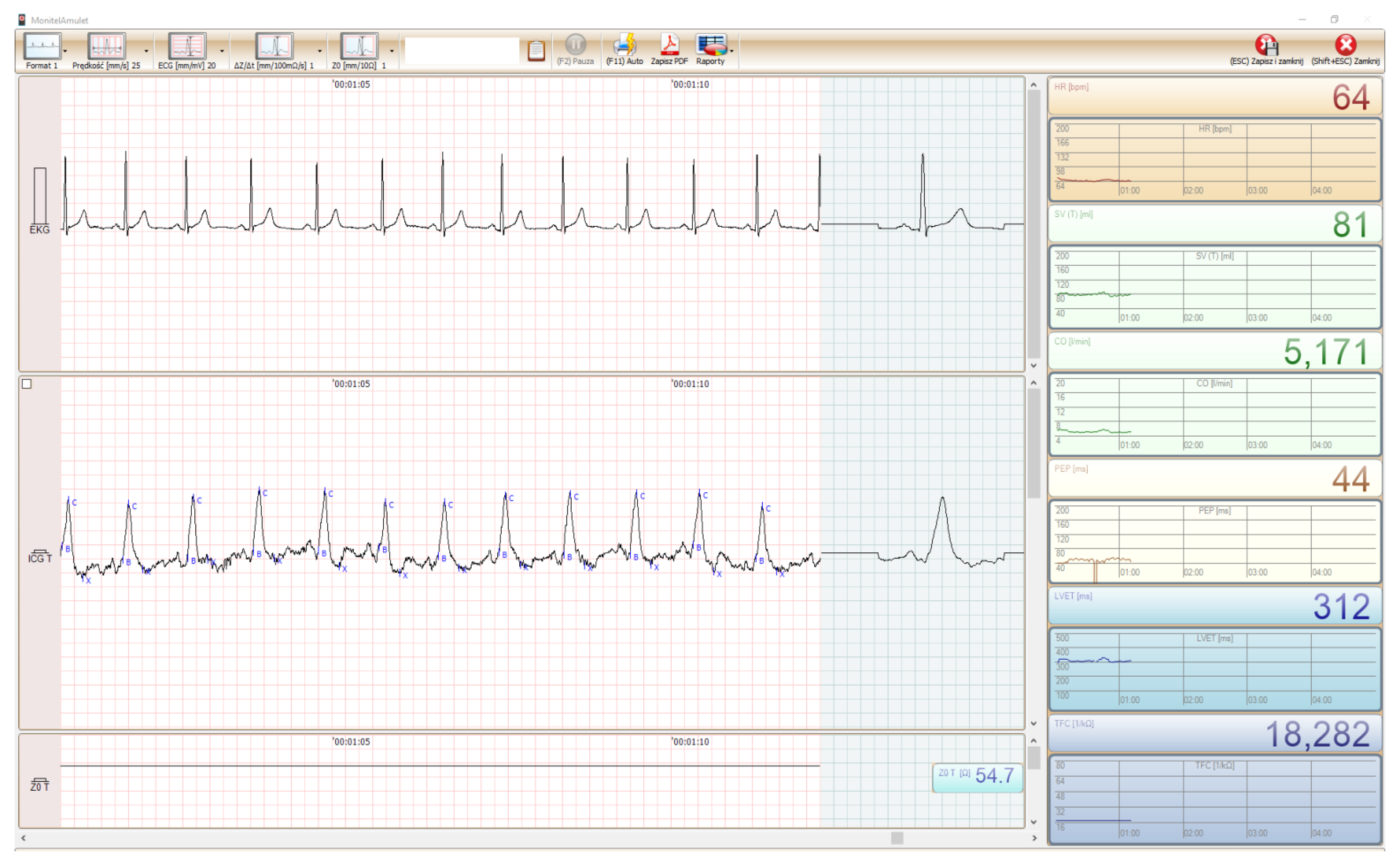Open the ECG gain dropdown arrow
This screenshot has height=868, width=1398.
pos(222,51)
